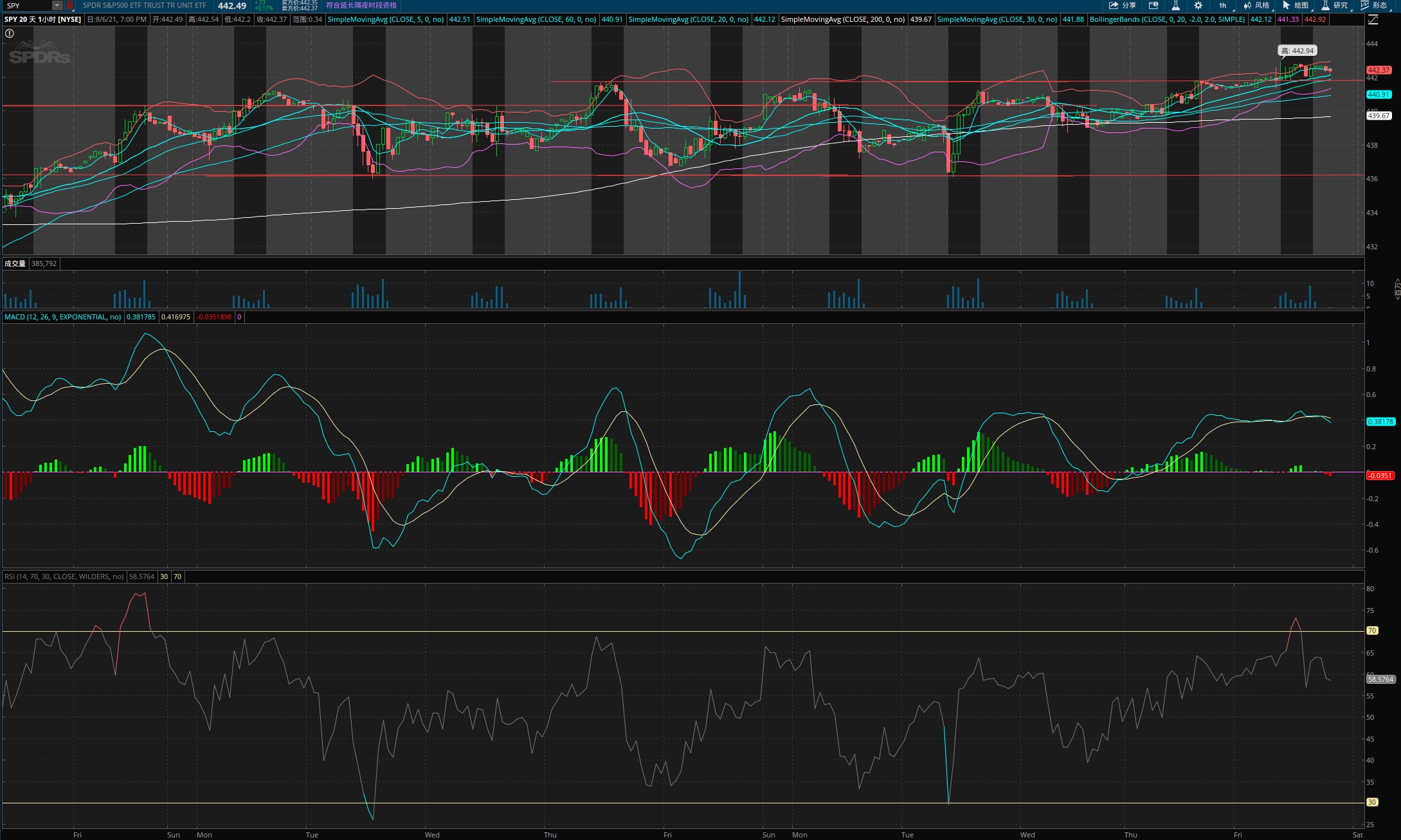Viewport: 1401px width, 840px height.
Task: Click the +0.17% change value
Action: (264, 8)
